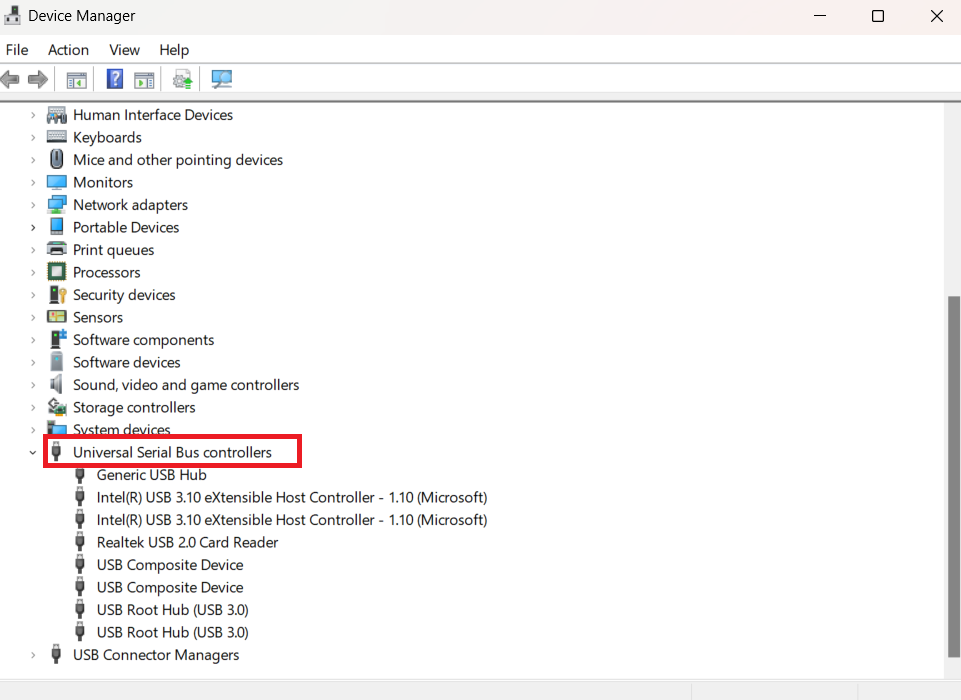Click the Forward navigation arrow
The width and height of the screenshot is (961, 700).
(x=38, y=78)
